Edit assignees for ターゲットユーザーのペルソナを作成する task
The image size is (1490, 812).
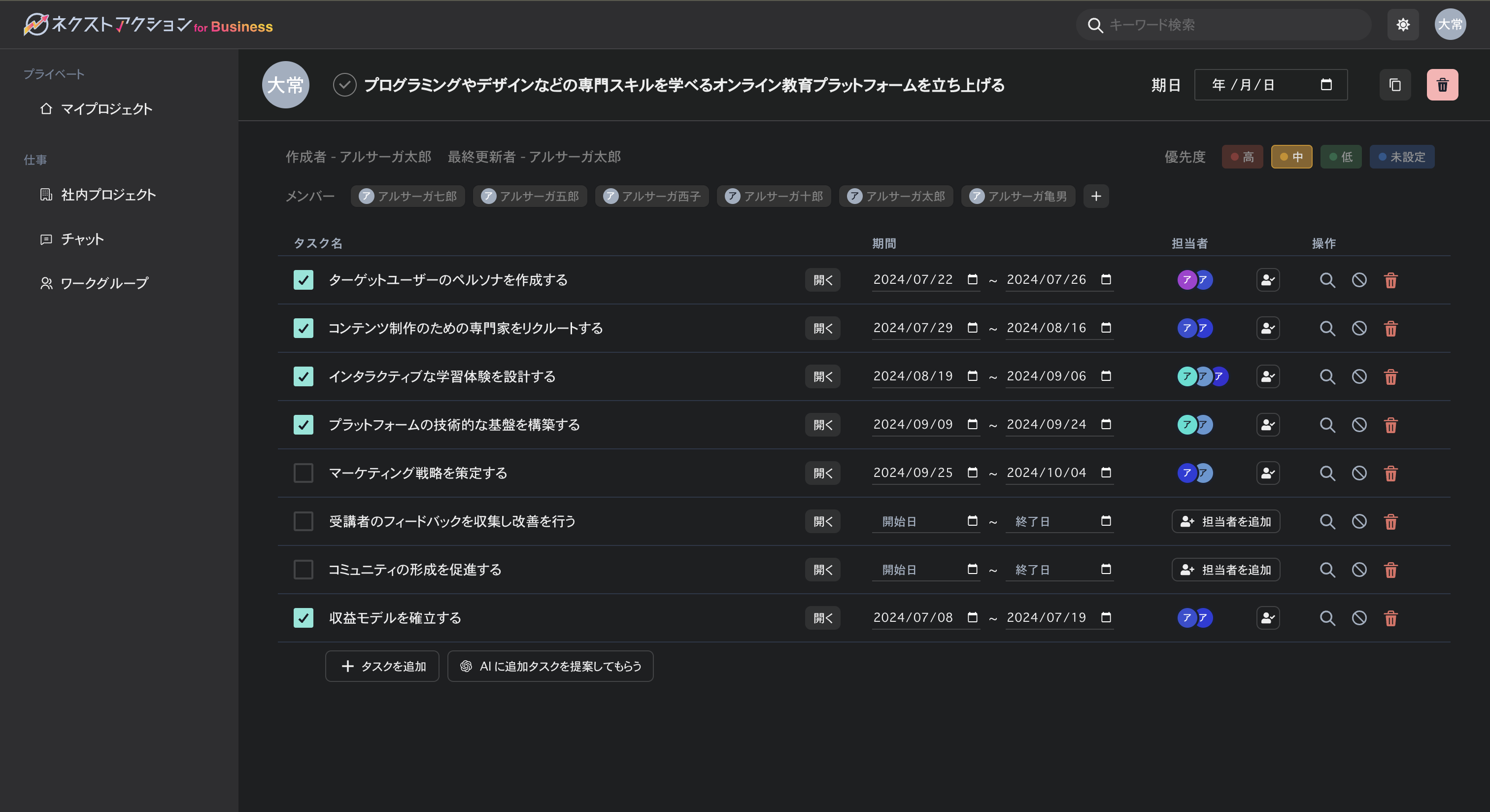(1268, 280)
